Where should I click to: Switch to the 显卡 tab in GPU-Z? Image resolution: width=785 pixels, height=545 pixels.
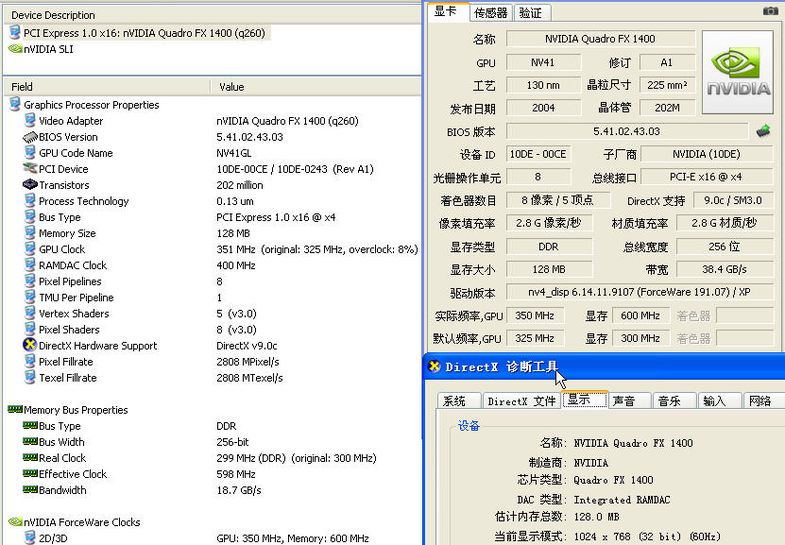tap(447, 12)
